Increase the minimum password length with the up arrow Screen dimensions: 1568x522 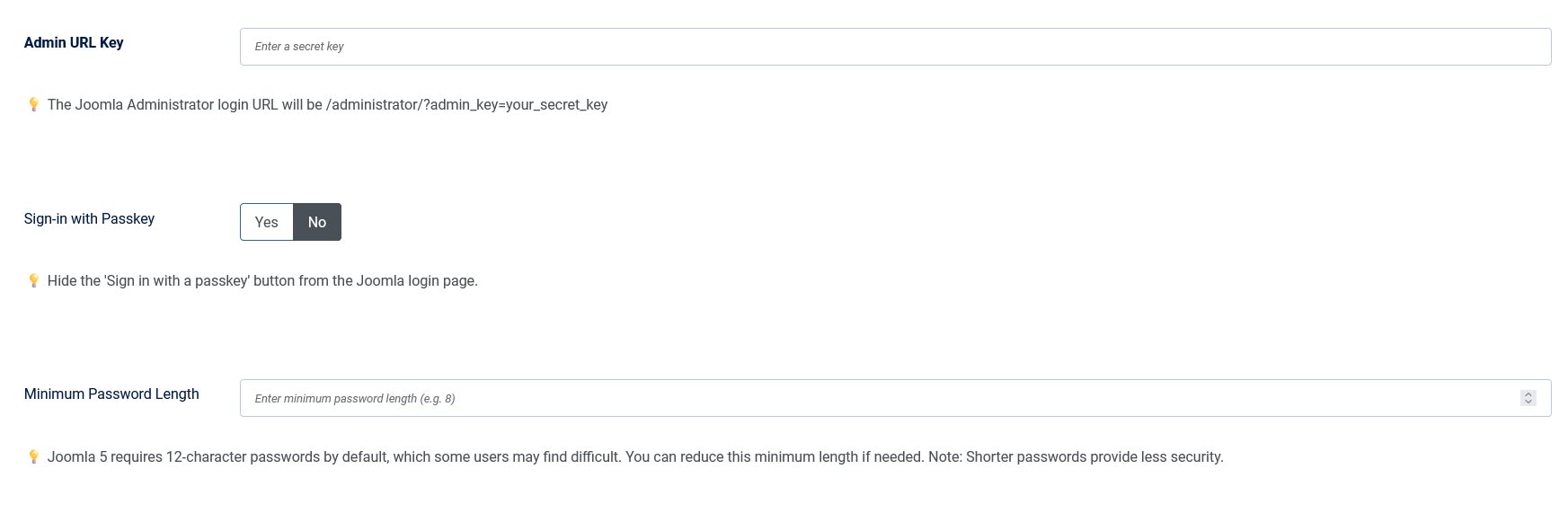pos(1528,394)
